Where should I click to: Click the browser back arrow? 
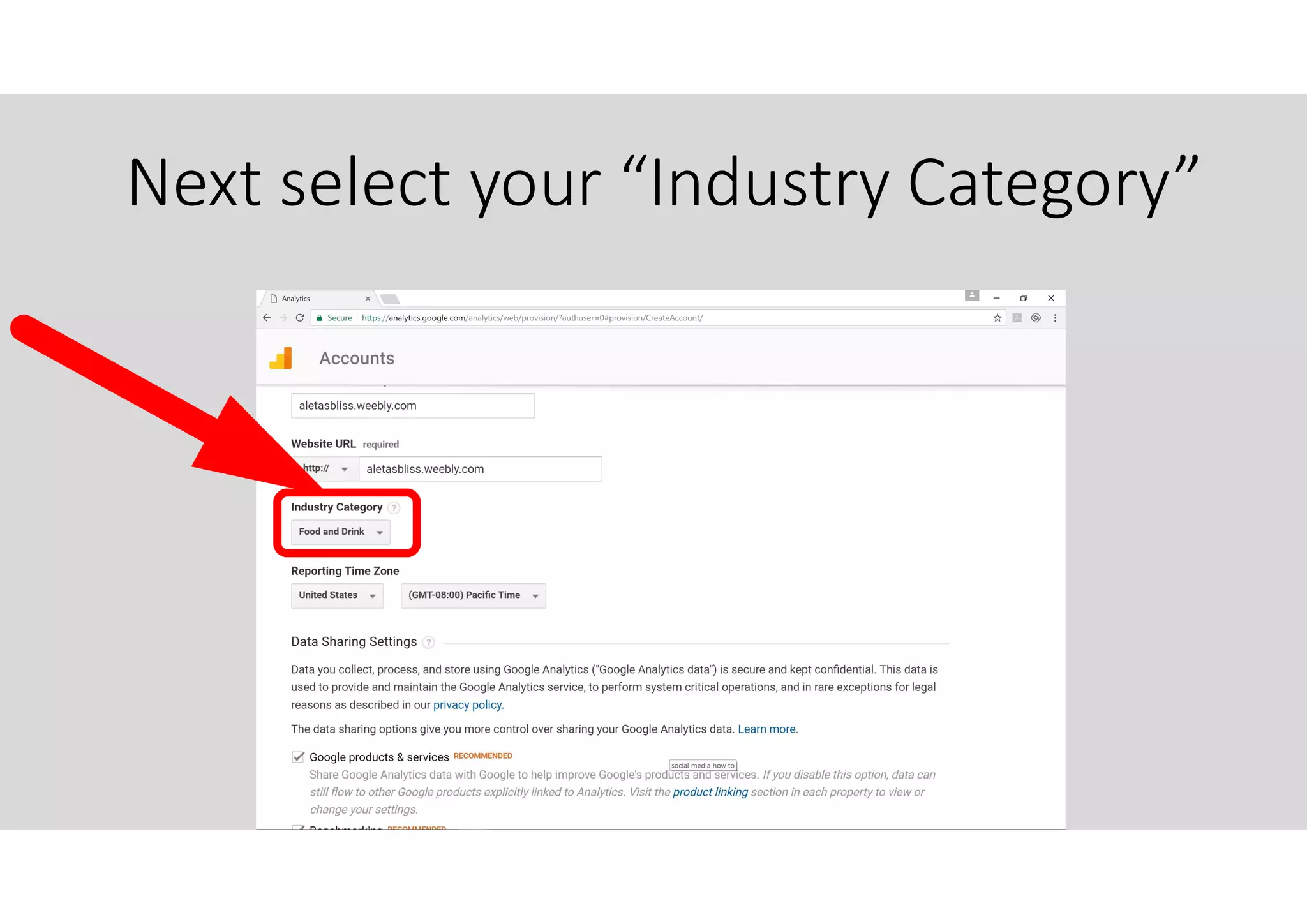click(x=267, y=318)
